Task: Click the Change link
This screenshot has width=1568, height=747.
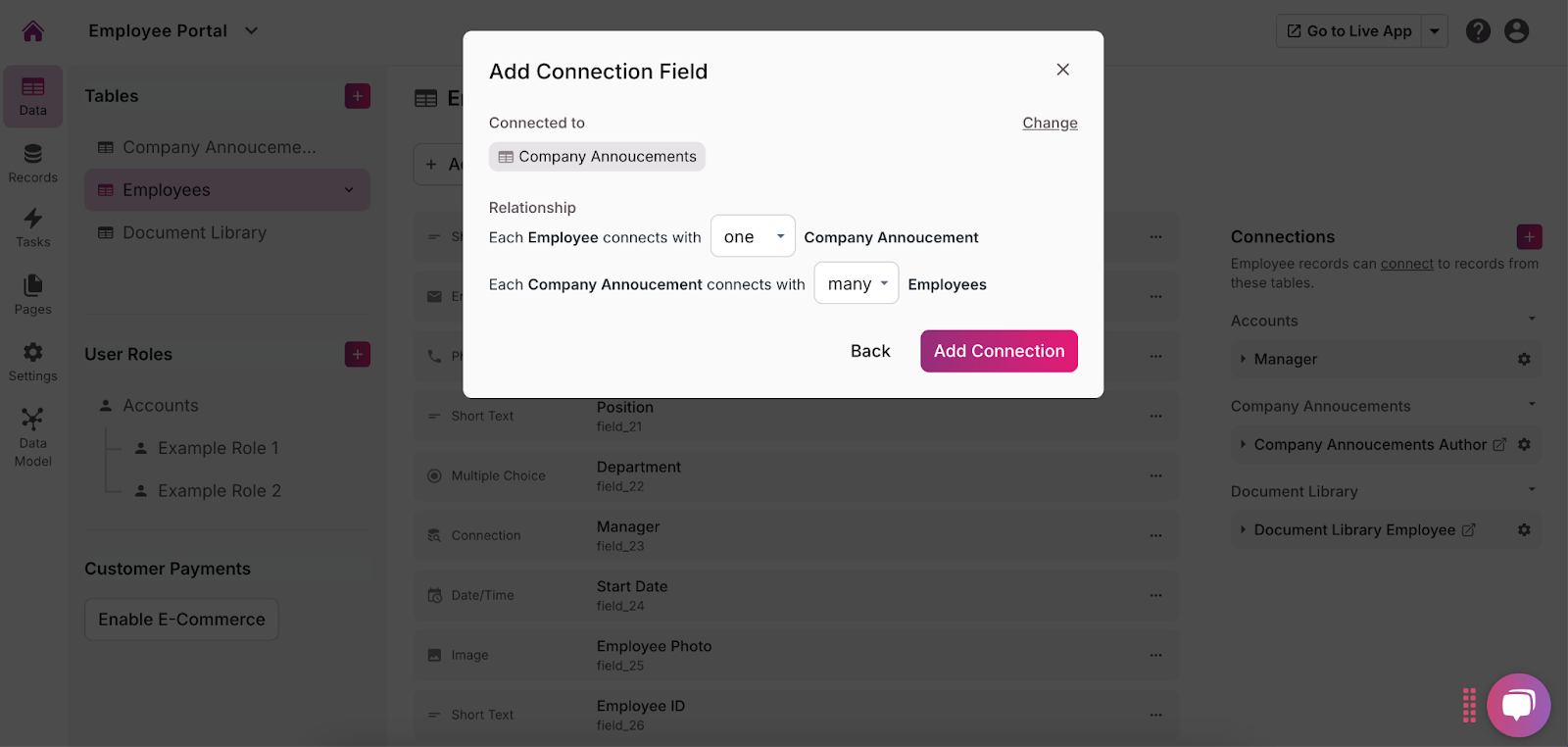Action: [x=1050, y=123]
